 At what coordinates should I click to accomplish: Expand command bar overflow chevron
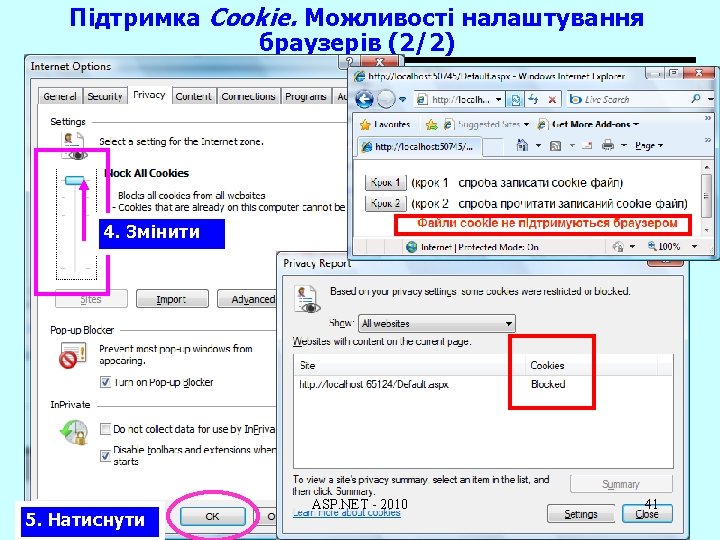coord(708,140)
